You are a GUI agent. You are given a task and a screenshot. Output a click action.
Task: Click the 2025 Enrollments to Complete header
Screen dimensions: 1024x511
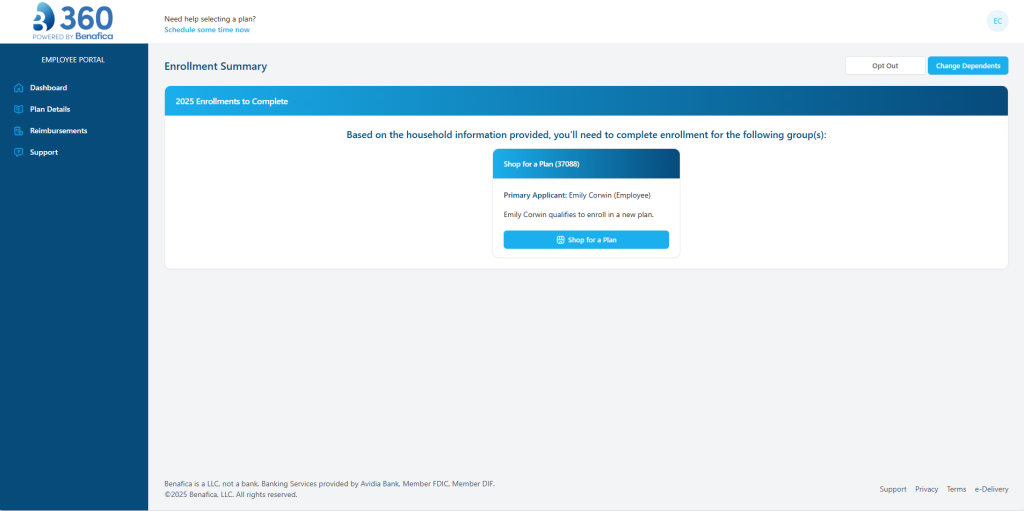click(x=586, y=101)
